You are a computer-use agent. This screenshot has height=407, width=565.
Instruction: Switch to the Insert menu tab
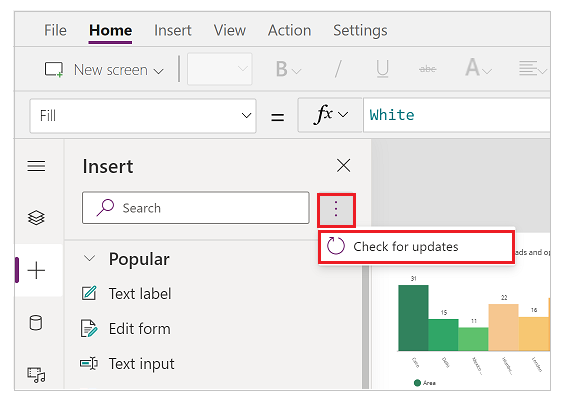pos(173,30)
